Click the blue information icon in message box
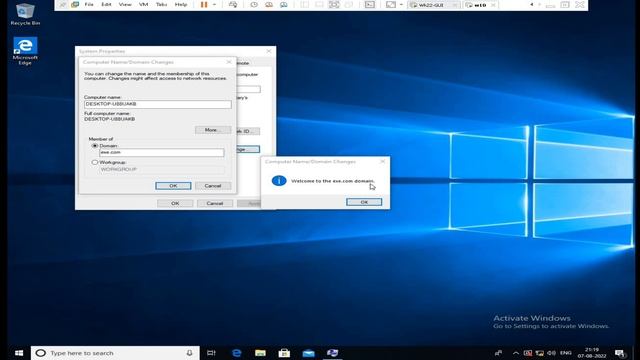640x360 pixels. 279,180
